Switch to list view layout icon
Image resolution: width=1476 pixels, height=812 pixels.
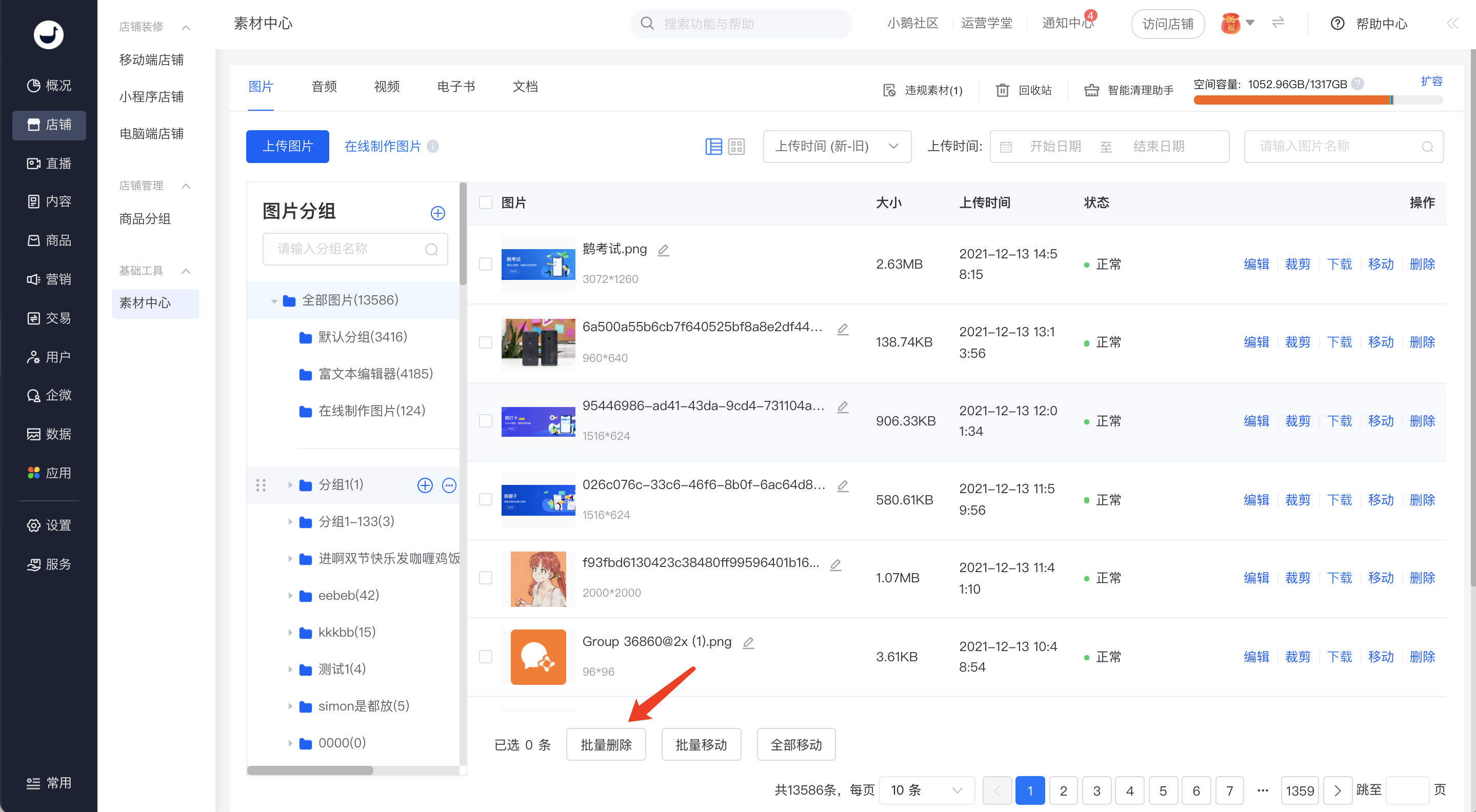pyautogui.click(x=713, y=147)
